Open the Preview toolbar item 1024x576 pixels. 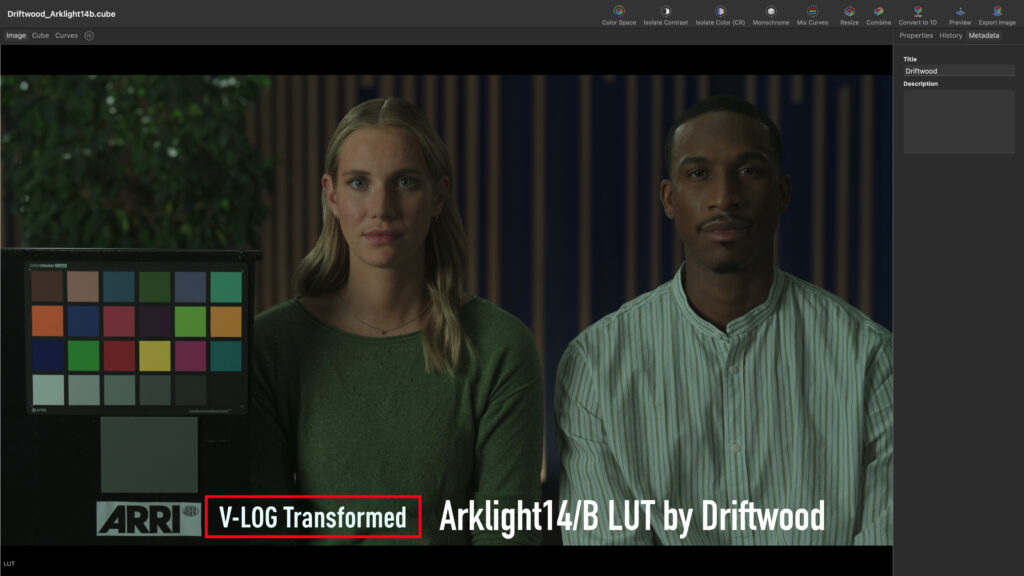click(960, 15)
